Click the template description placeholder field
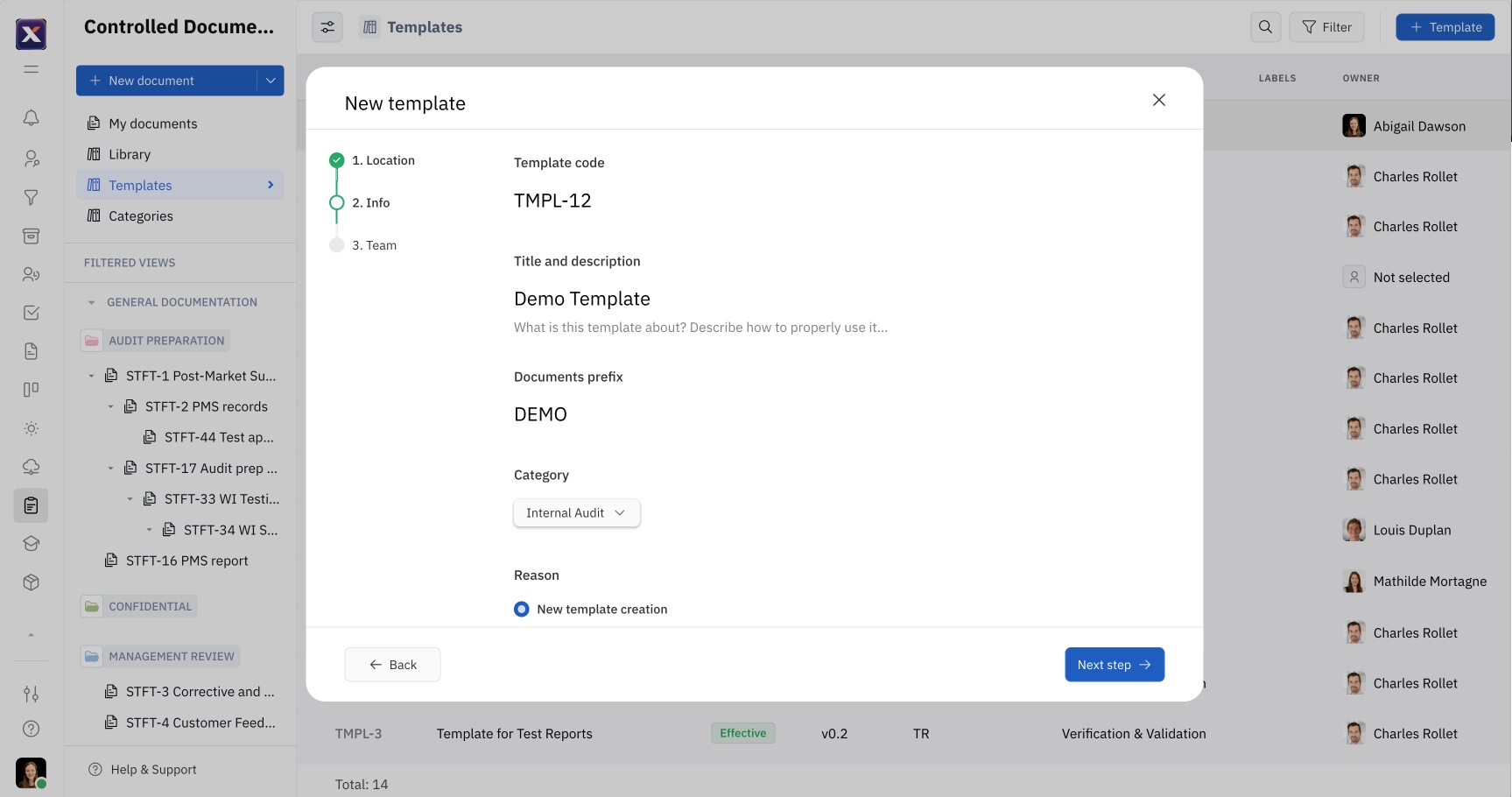Viewport: 1512px width, 797px height. (x=700, y=327)
